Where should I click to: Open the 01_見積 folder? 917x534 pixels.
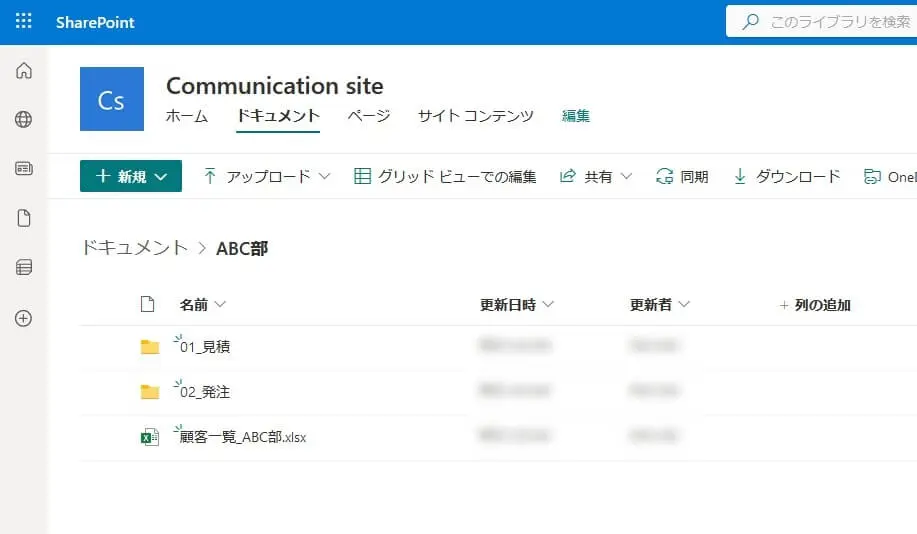(206, 347)
